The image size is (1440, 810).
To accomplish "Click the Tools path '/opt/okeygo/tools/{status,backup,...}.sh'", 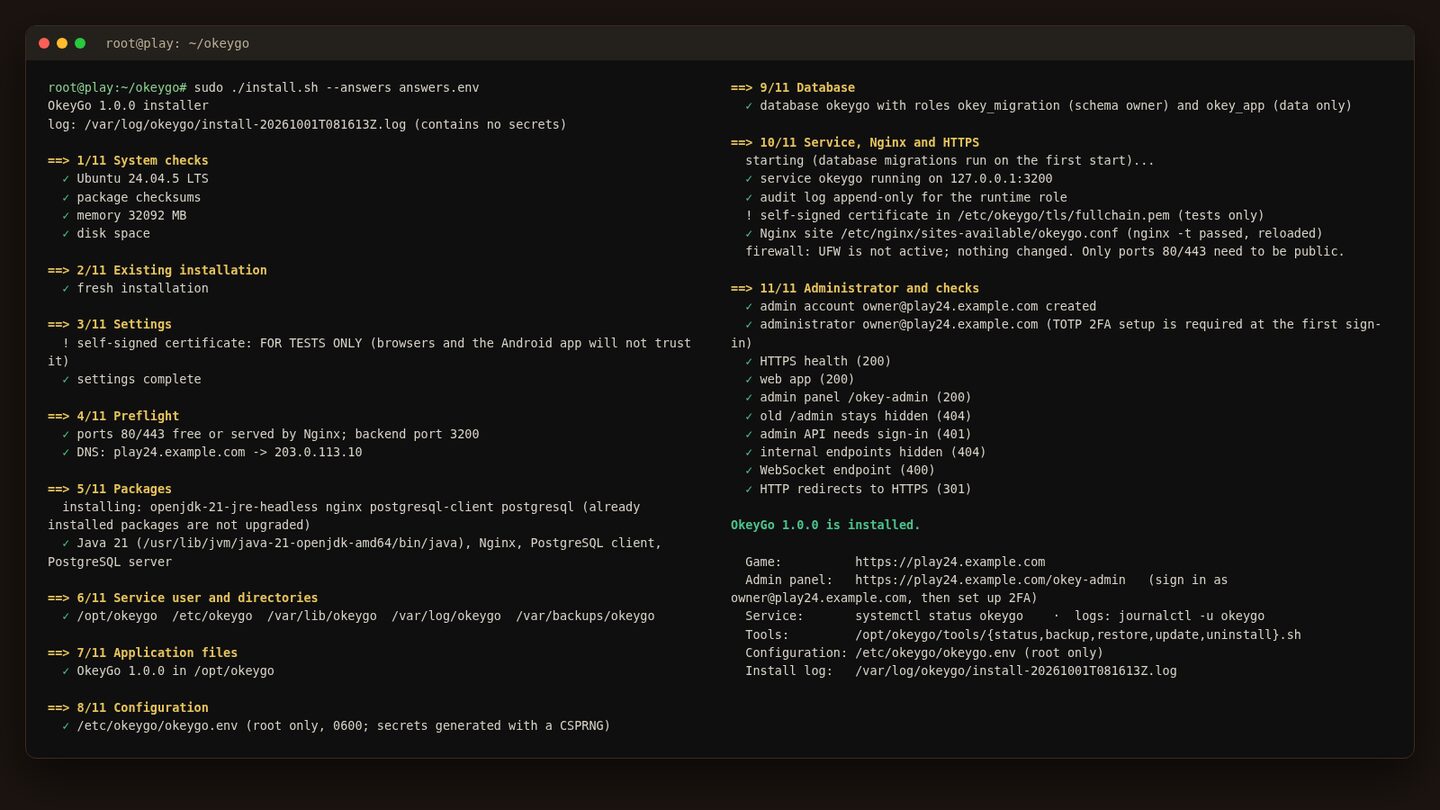I will (x=1078, y=635).
